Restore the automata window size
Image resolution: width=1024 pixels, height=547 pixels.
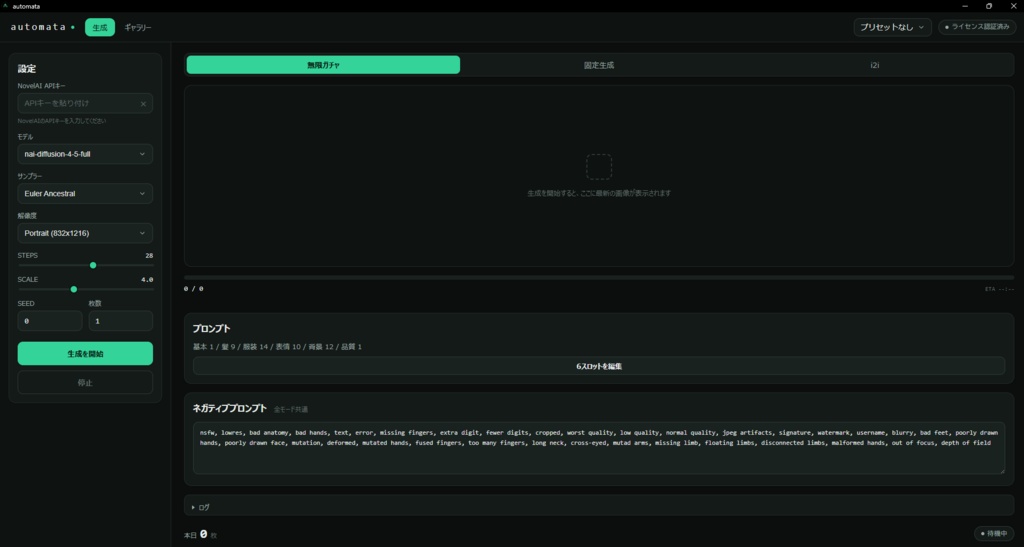pos(989,6)
